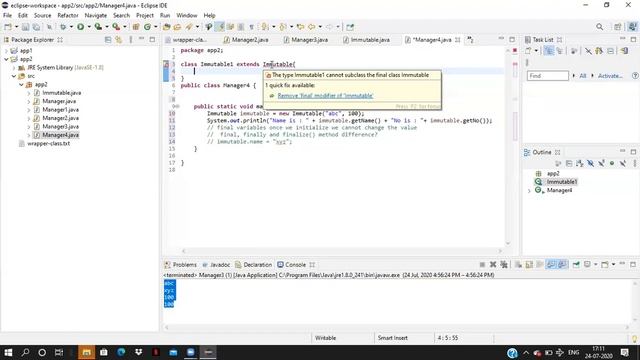Open the notification center on taskbar
This screenshot has width=640, height=360.
pos(624,352)
